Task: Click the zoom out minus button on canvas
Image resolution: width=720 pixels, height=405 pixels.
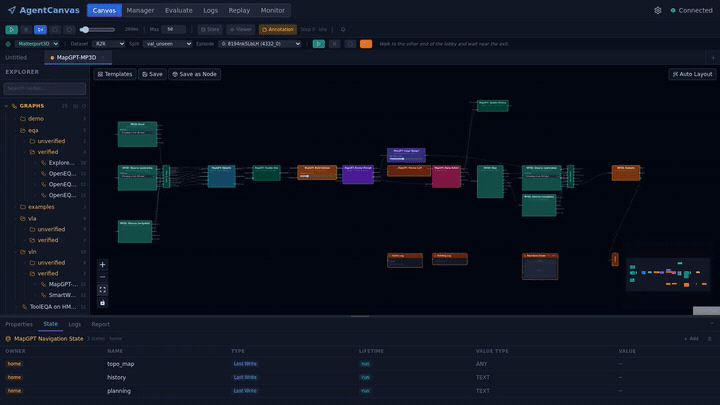Action: (102, 277)
